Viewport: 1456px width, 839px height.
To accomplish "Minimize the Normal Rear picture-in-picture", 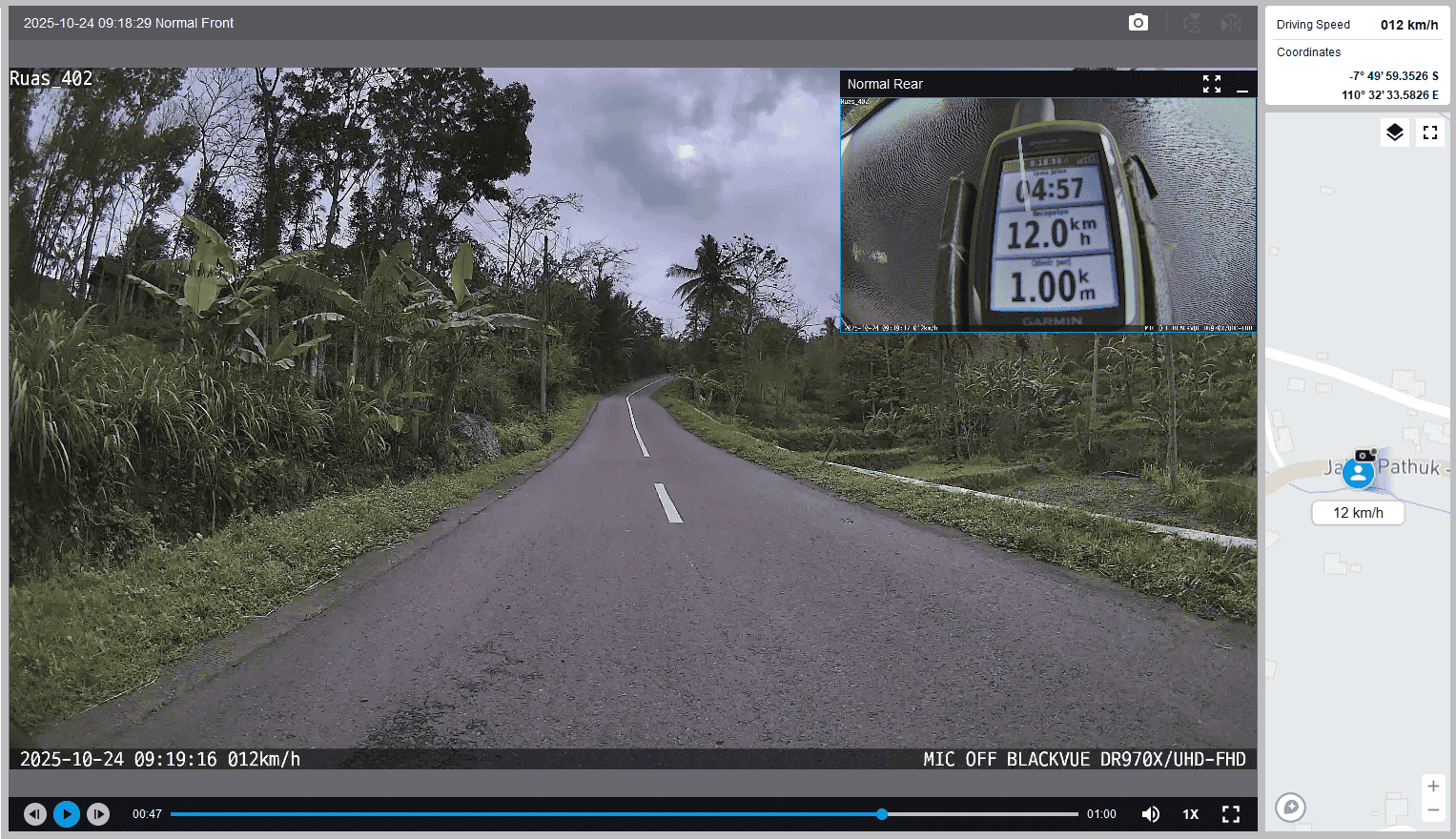I will tap(1241, 85).
